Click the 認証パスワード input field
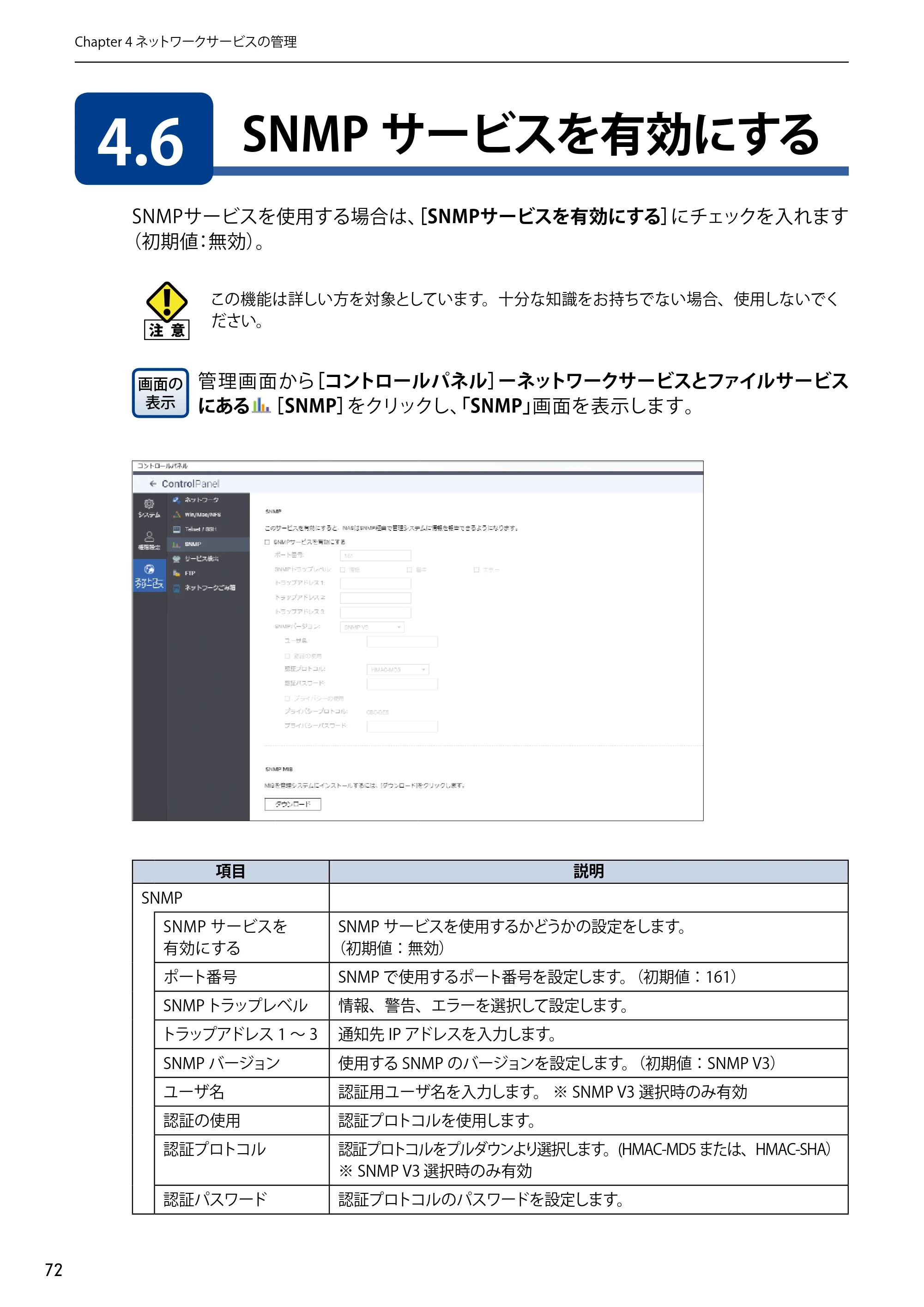This screenshot has width=924, height=1307. click(x=402, y=684)
